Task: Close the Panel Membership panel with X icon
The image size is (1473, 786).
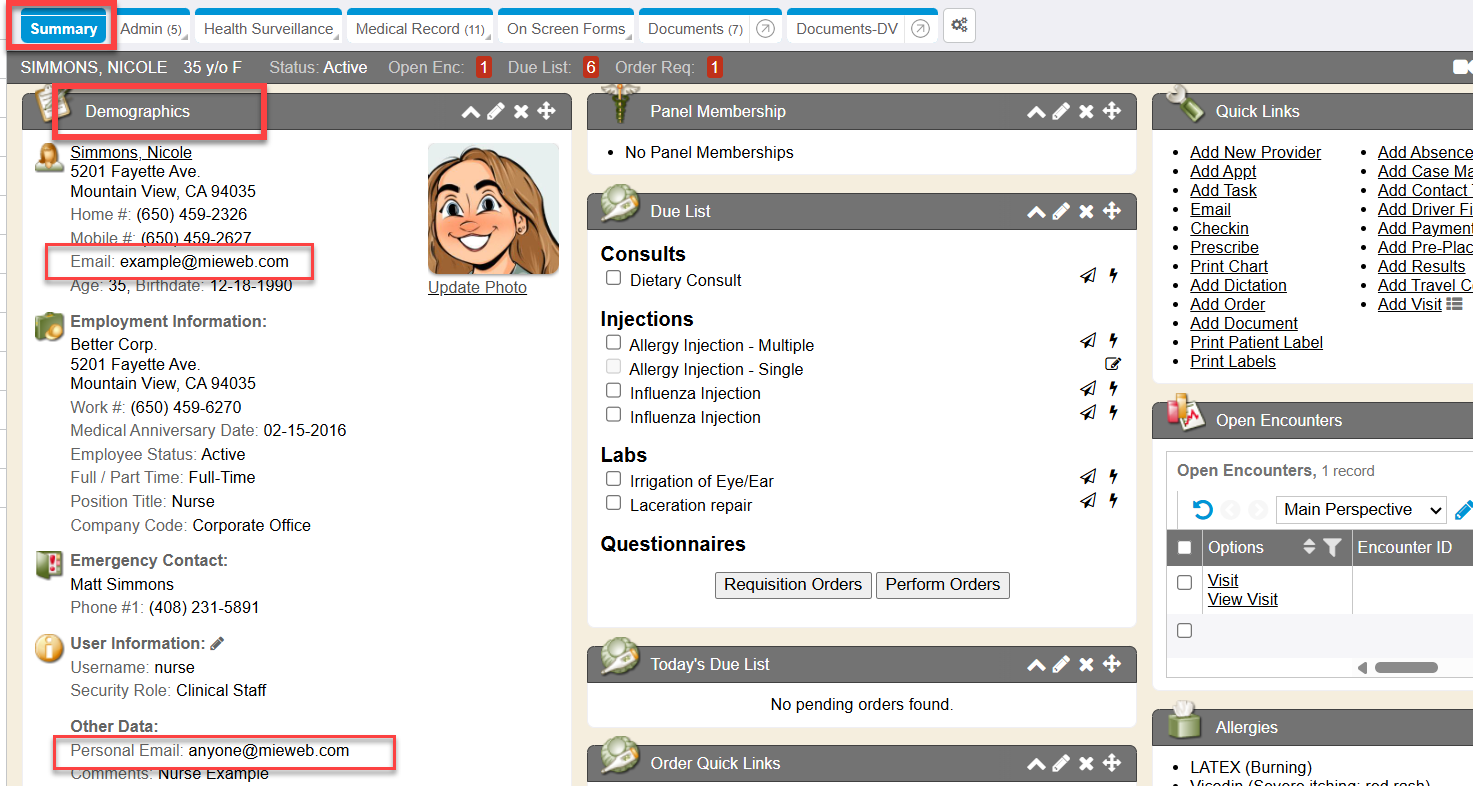Action: tap(1086, 111)
